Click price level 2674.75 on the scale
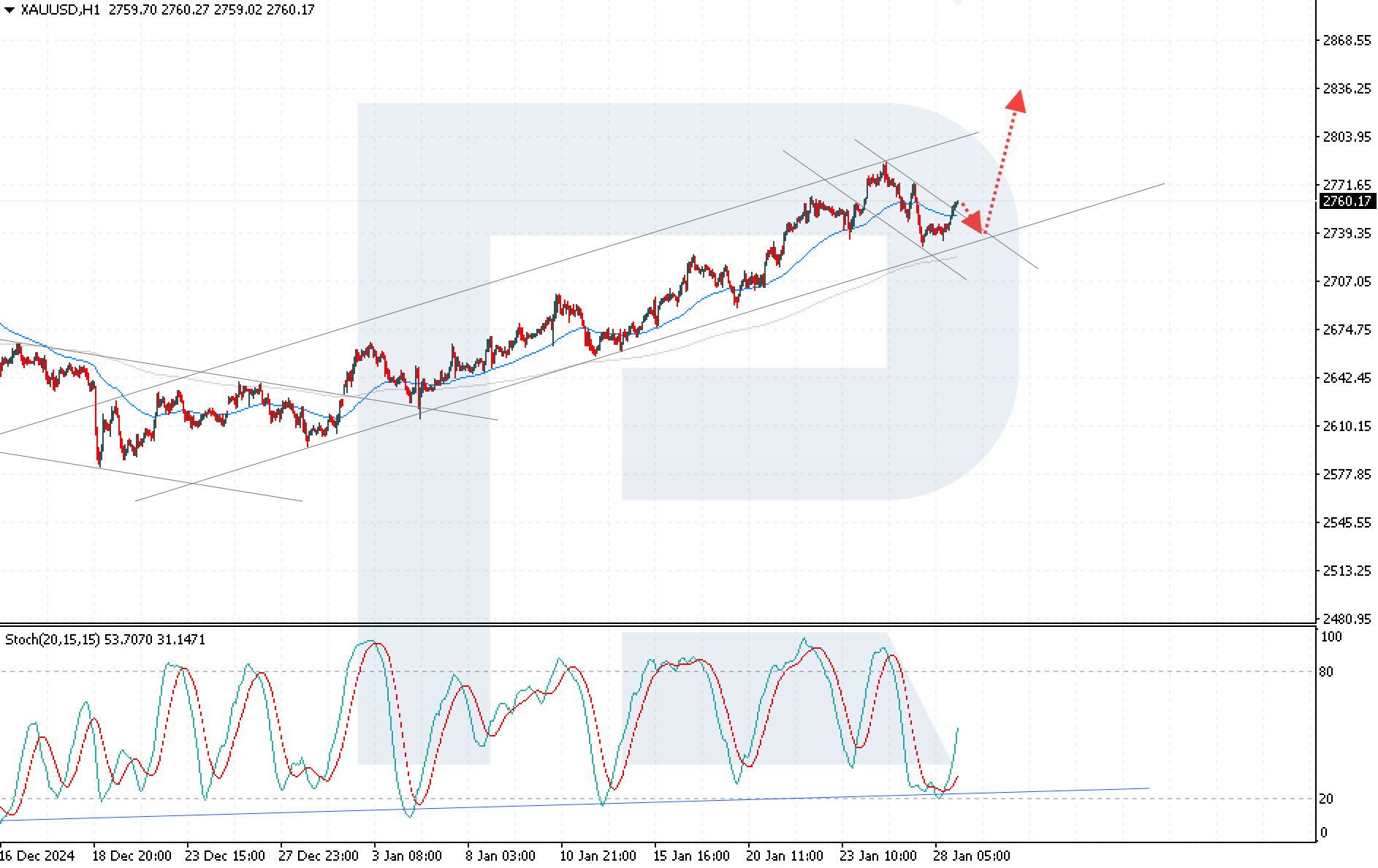This screenshot has width=1378, height=868. pos(1347,330)
